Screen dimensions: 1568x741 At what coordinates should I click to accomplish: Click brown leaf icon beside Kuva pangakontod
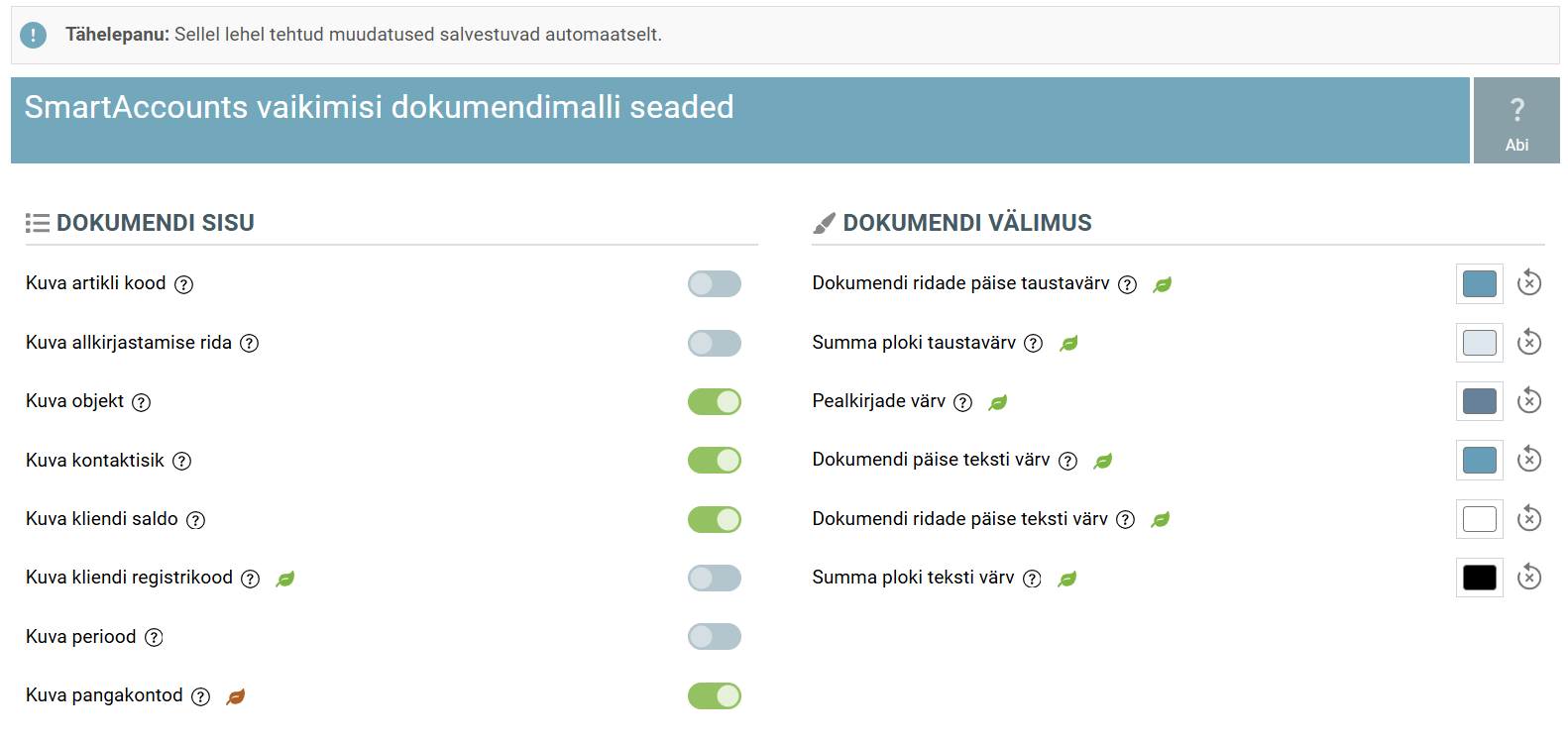[x=236, y=696]
